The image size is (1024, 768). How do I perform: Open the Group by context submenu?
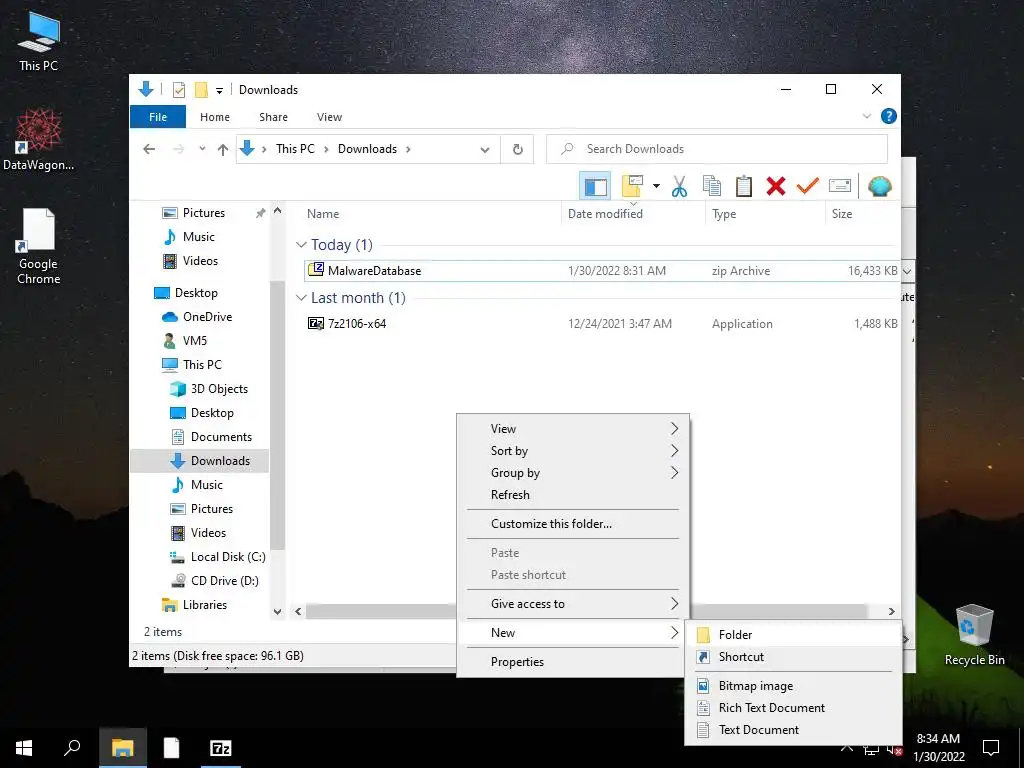coord(573,473)
